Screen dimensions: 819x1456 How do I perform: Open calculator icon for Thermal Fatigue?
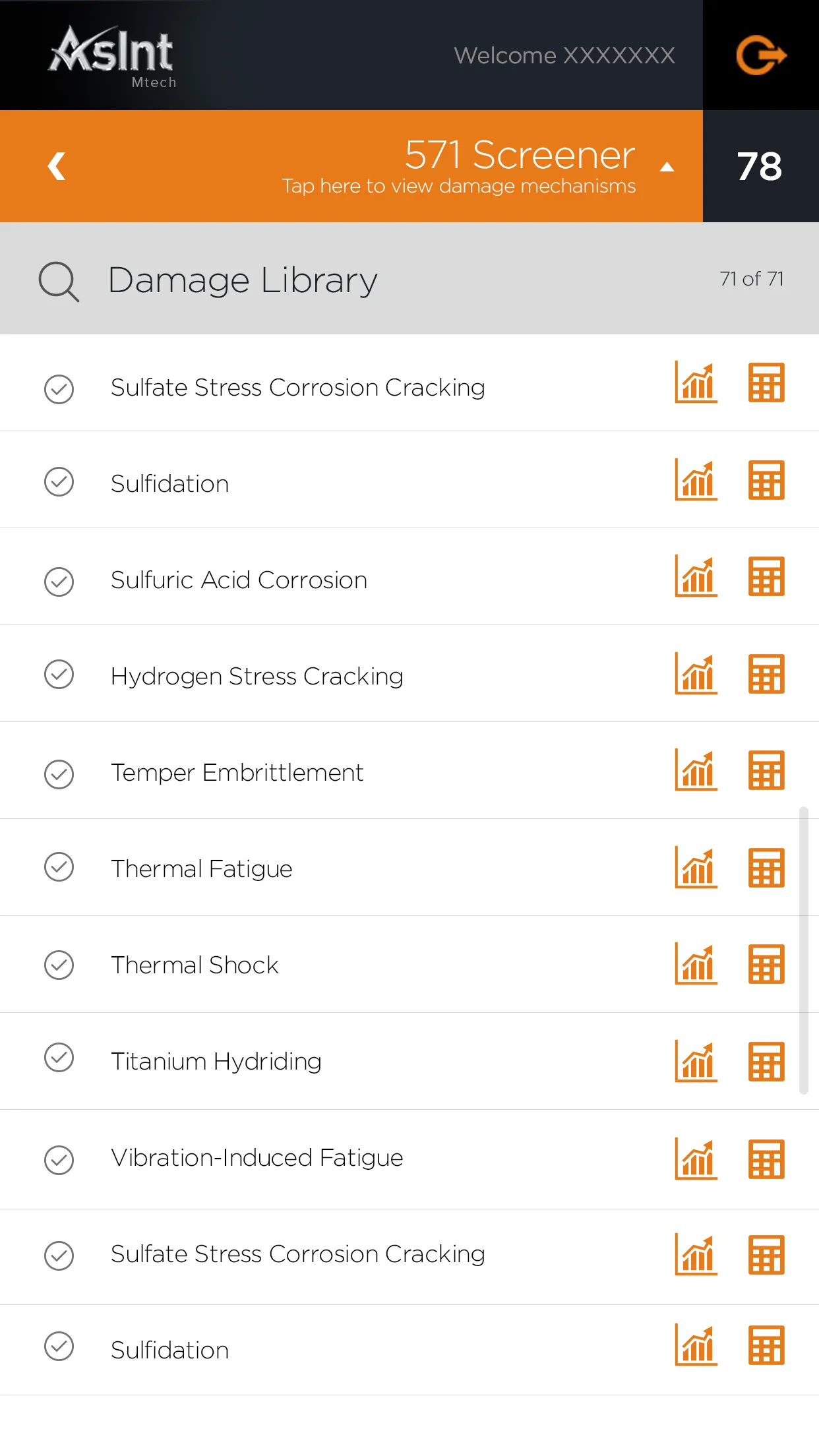(x=766, y=868)
